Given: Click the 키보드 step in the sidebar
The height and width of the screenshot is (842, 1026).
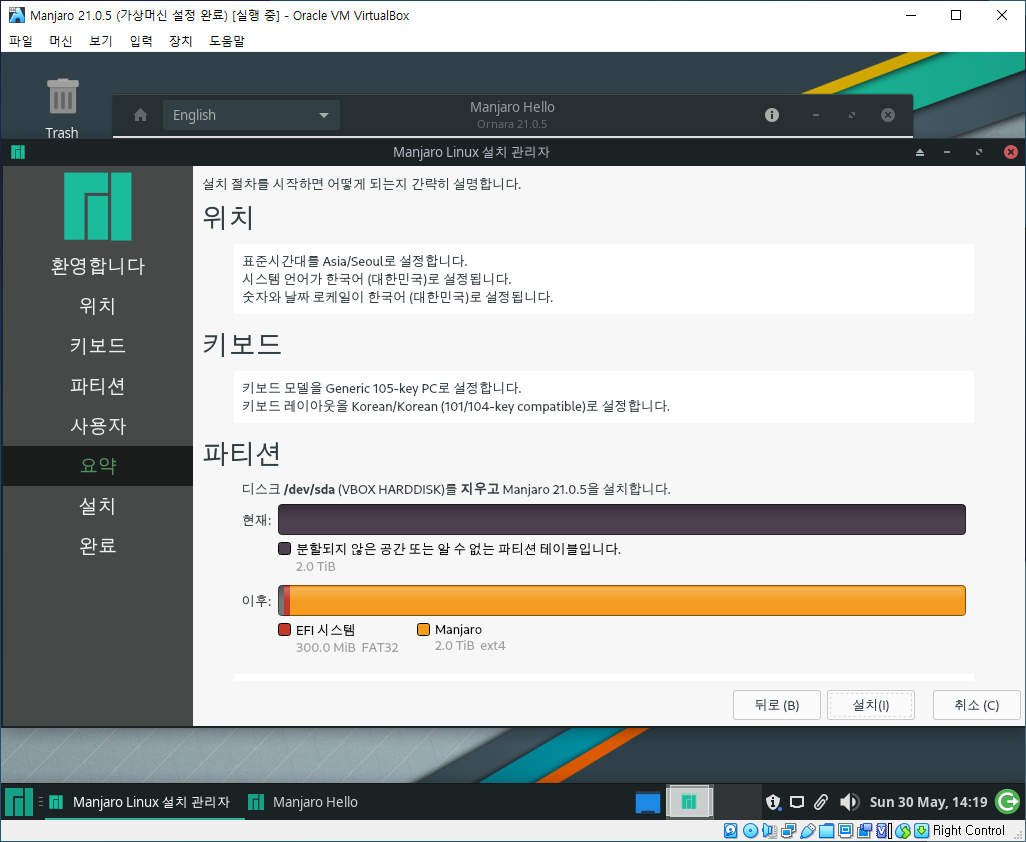Looking at the screenshot, I should click(x=97, y=345).
